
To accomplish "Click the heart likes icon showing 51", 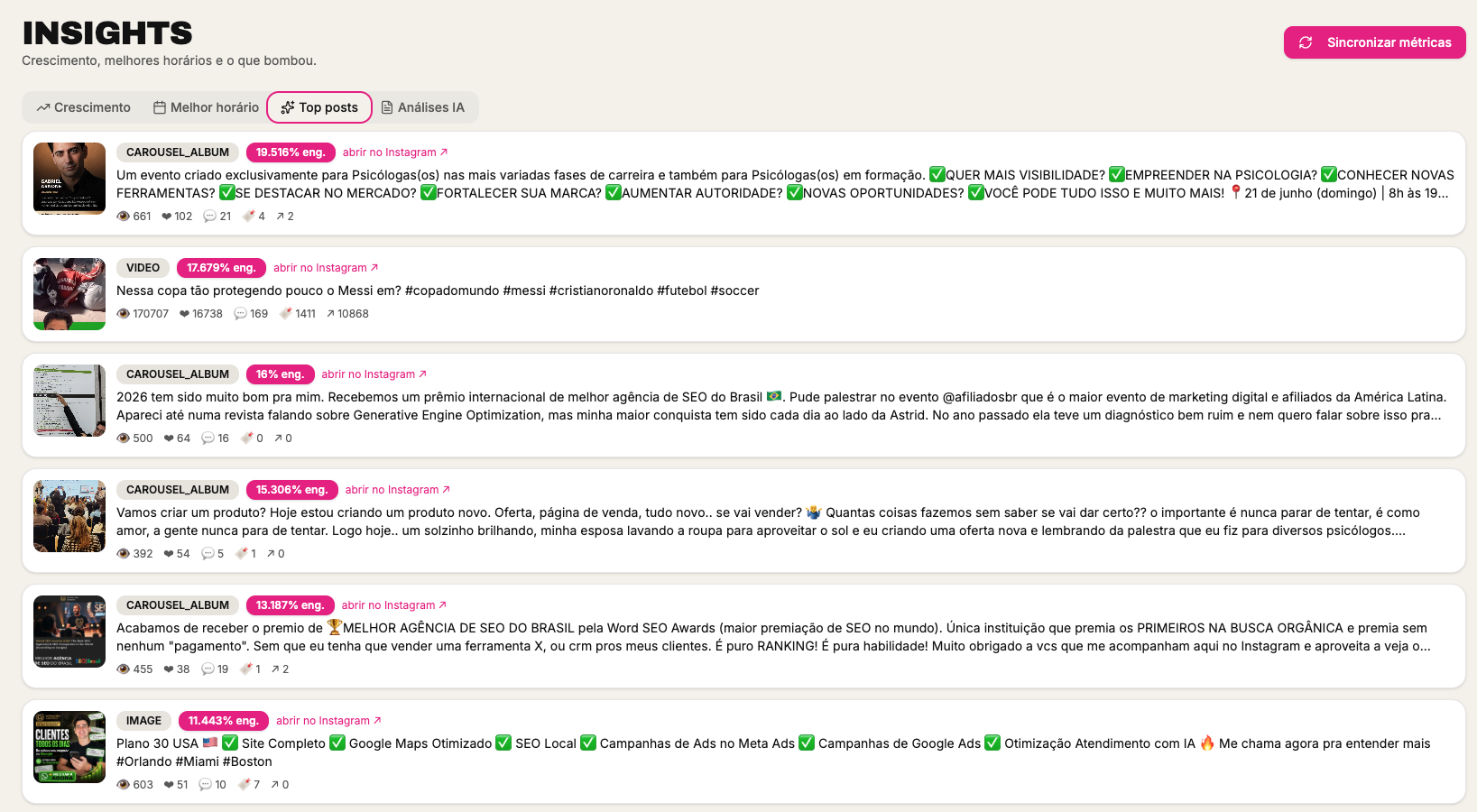I will pyautogui.click(x=169, y=785).
